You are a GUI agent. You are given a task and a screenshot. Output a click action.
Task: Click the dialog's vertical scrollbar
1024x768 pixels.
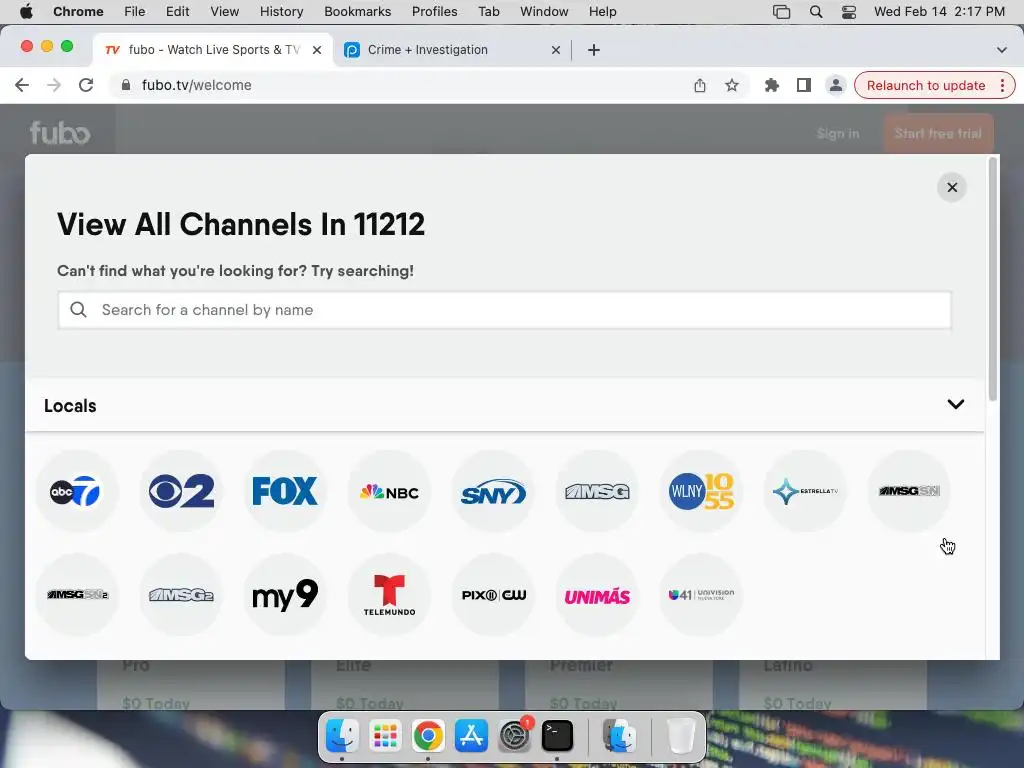click(x=993, y=279)
